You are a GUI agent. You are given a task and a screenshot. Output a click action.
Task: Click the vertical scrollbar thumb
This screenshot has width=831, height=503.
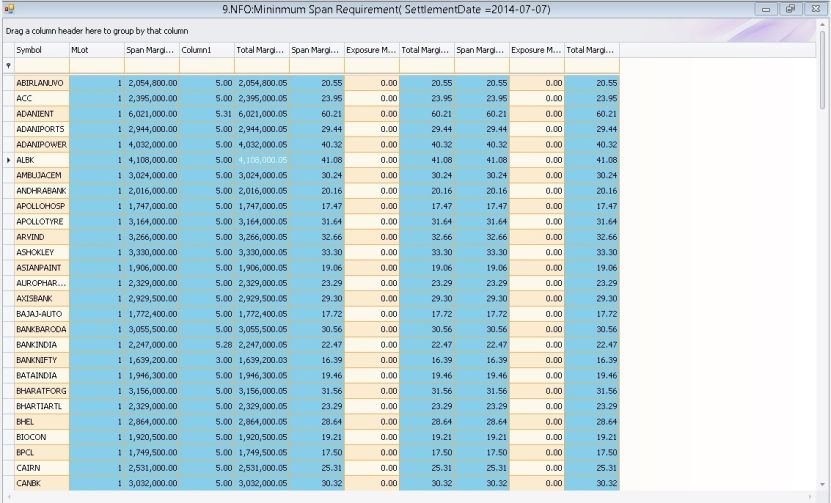point(823,69)
